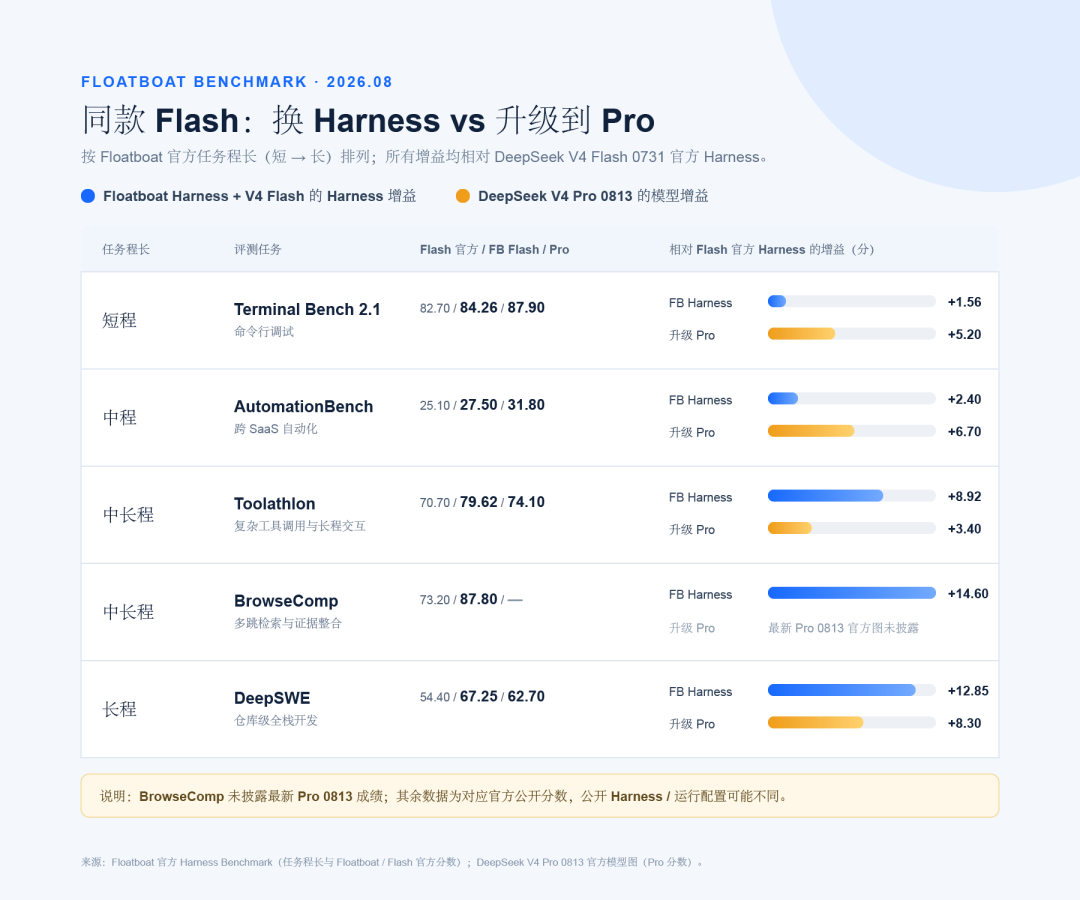The image size is (1080, 900).
Task: Click the 跨 SaaS 自动化 description
Action: (x=276, y=428)
